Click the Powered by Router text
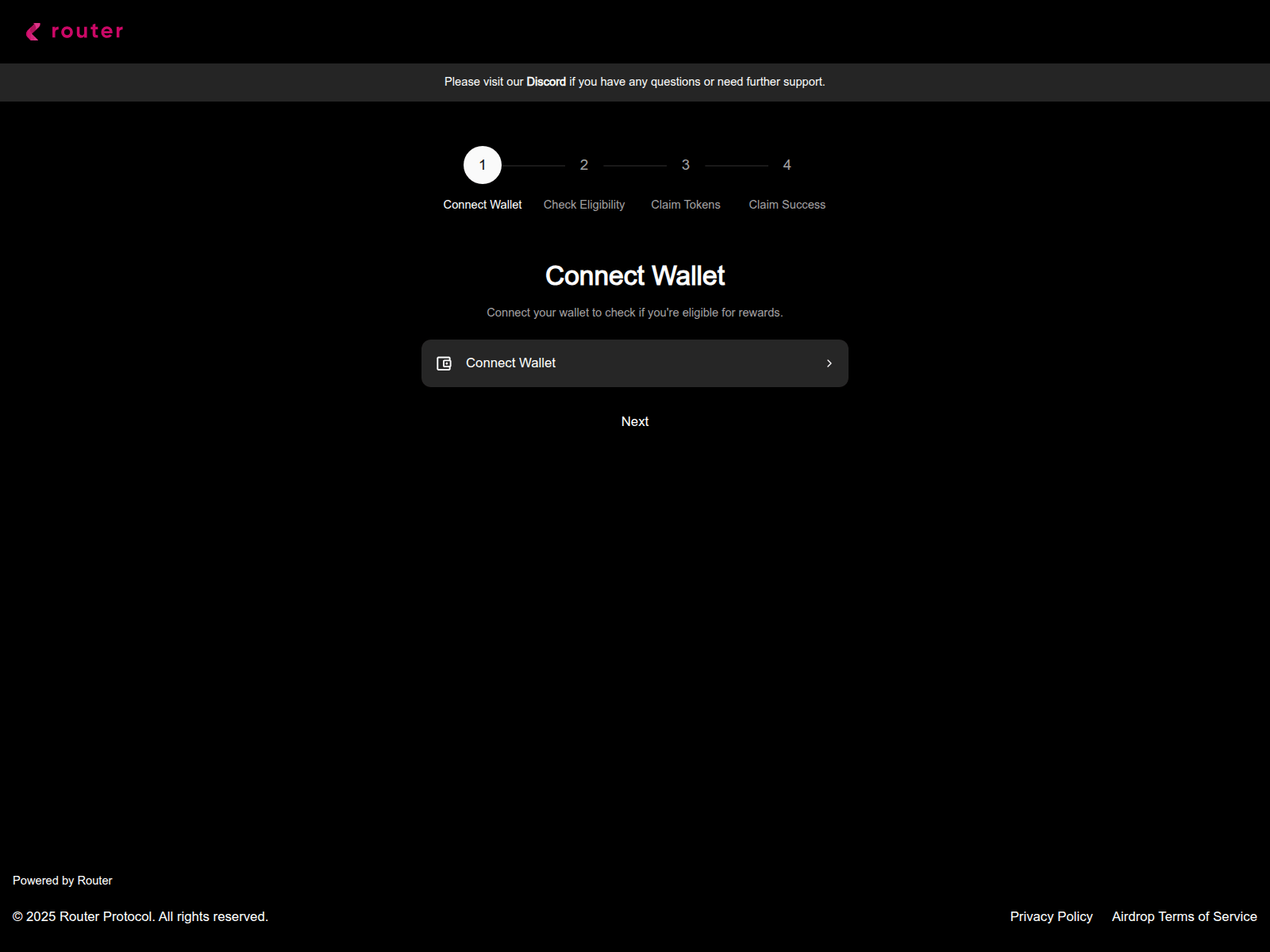This screenshot has height=952, width=1270. 63,880
